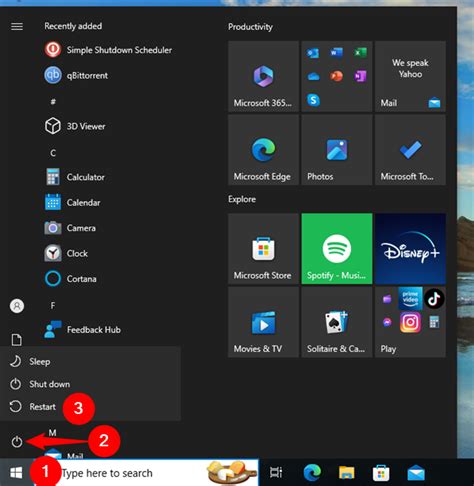The height and width of the screenshot is (486, 474).
Task: Click the Productivity group header
Action: (x=250, y=27)
